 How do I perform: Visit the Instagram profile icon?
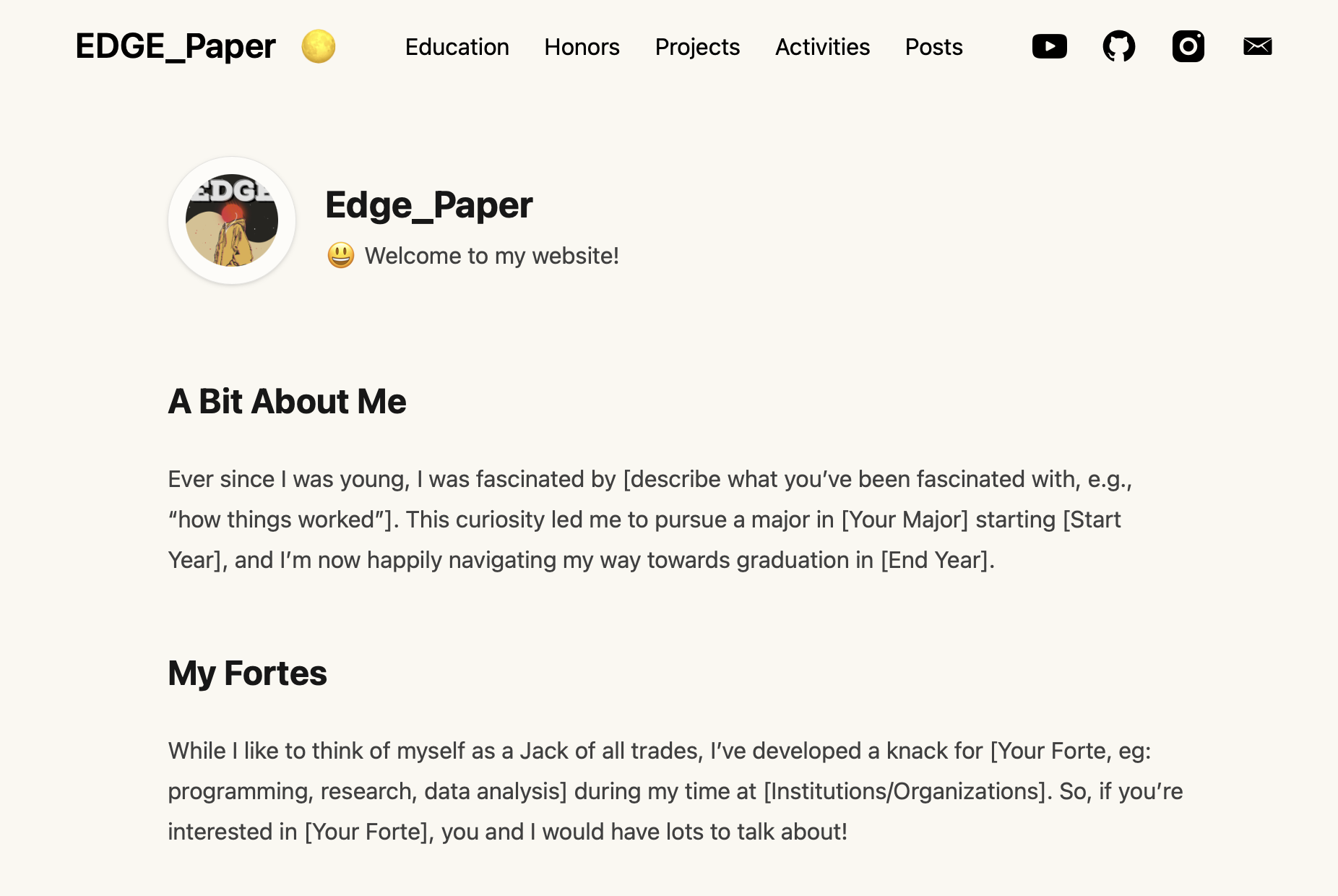(x=1188, y=46)
